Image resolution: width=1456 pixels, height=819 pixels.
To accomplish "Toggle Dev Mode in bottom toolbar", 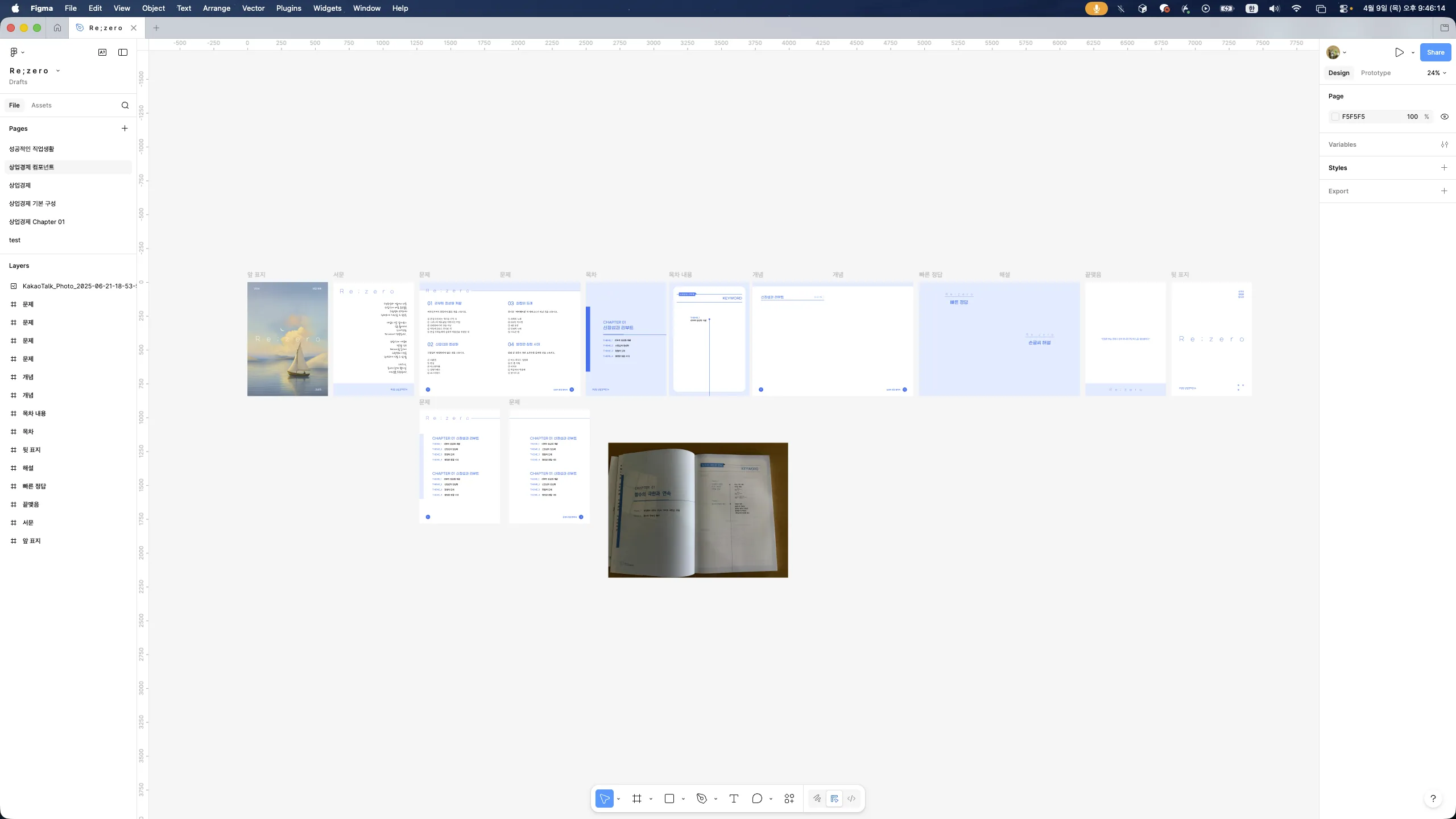I will point(851,799).
